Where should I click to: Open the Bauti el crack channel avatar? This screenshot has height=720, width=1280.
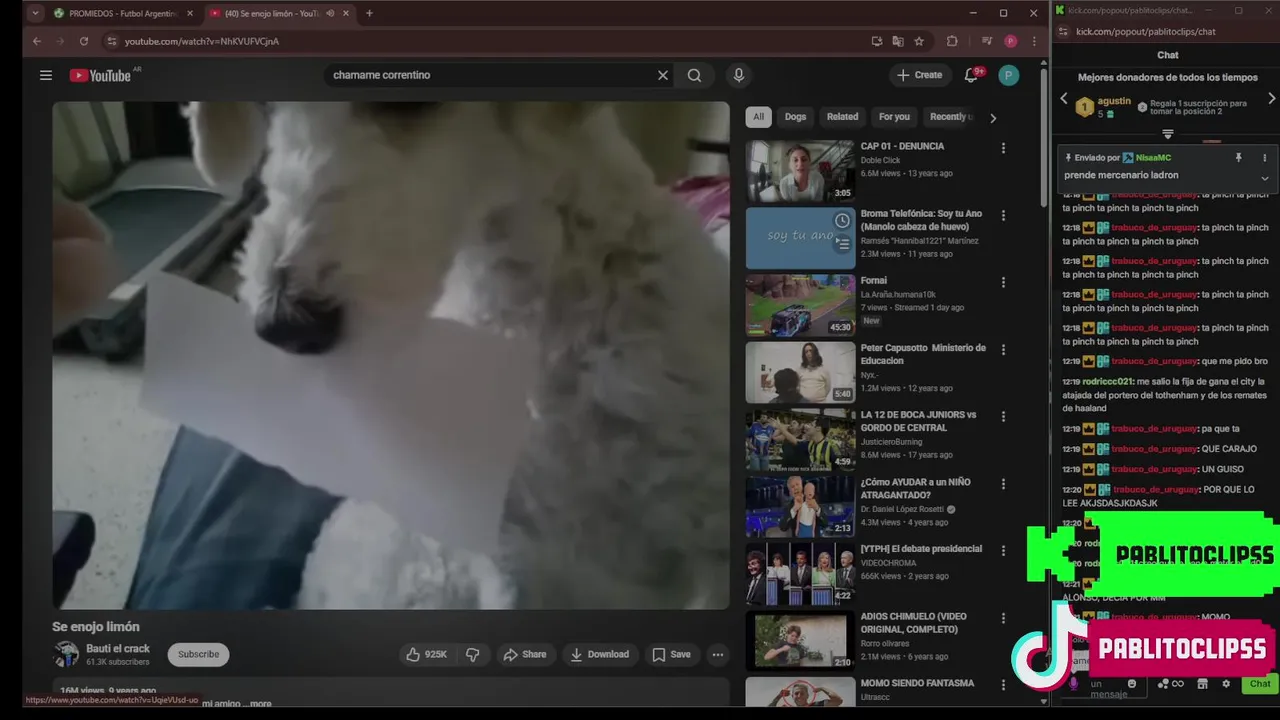(x=66, y=654)
